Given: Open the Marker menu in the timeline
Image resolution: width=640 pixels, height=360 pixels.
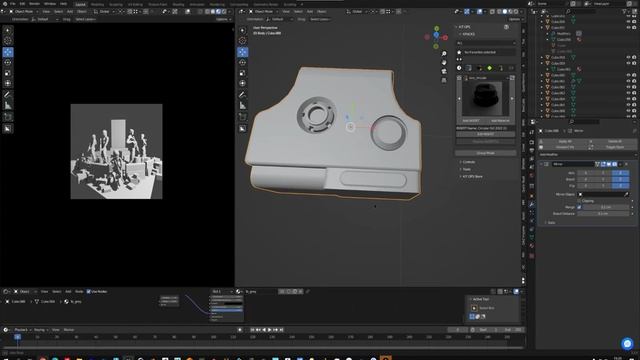Looking at the screenshot, I should point(69,330).
